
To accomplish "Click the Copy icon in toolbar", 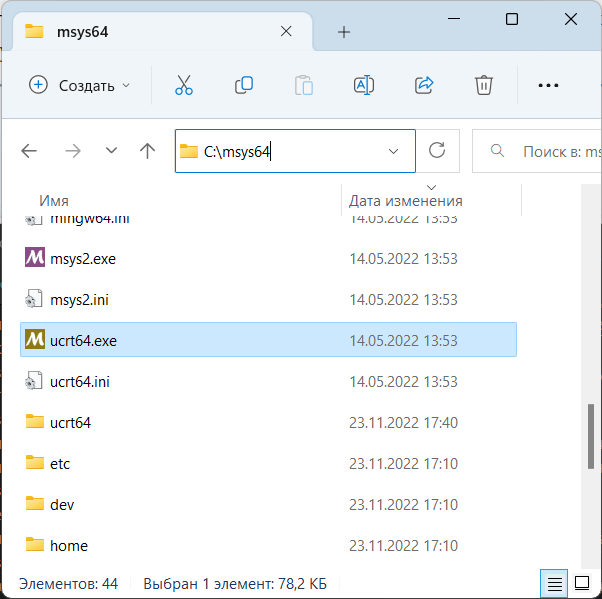I will 244,85.
